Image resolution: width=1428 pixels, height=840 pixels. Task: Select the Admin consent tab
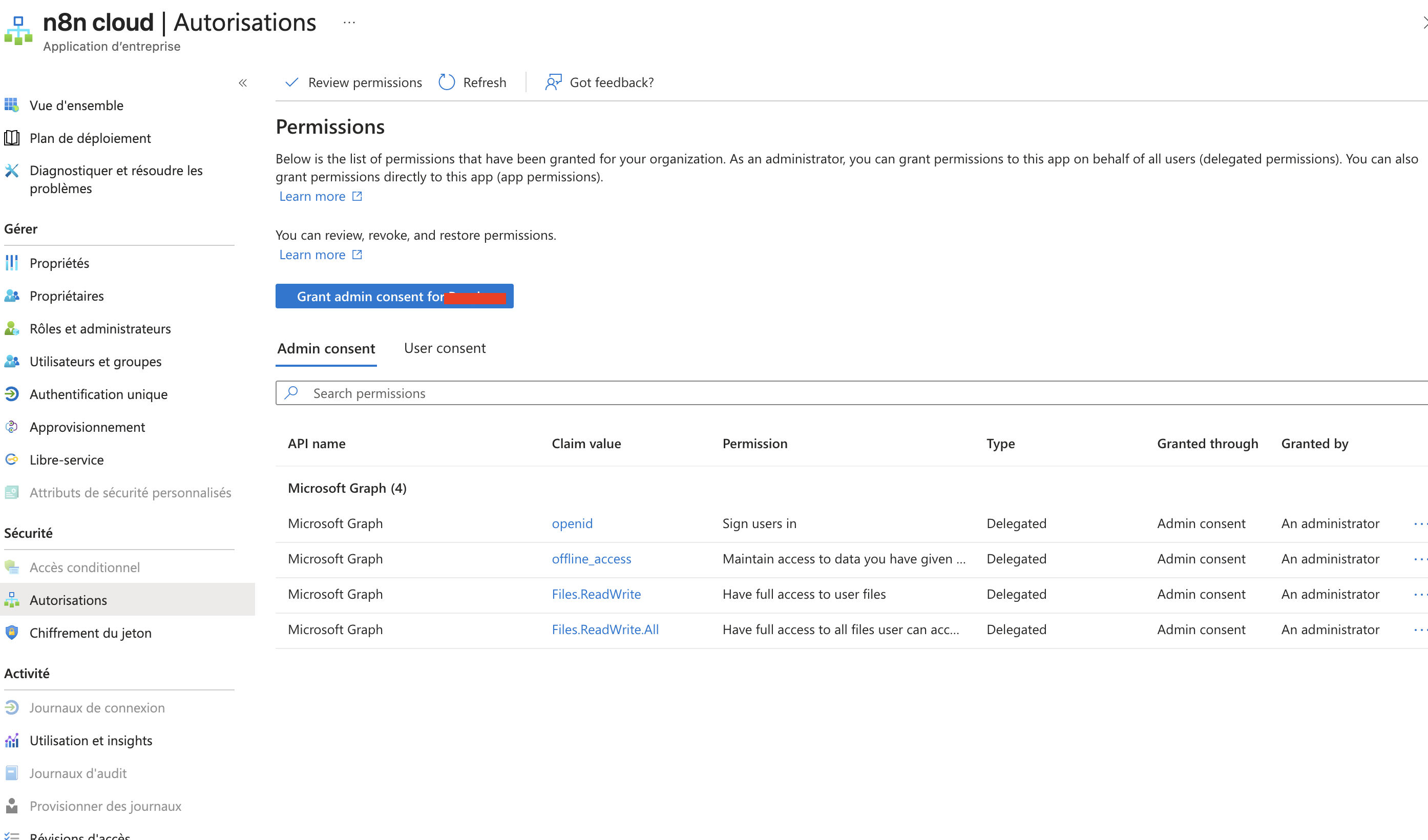pyautogui.click(x=326, y=349)
